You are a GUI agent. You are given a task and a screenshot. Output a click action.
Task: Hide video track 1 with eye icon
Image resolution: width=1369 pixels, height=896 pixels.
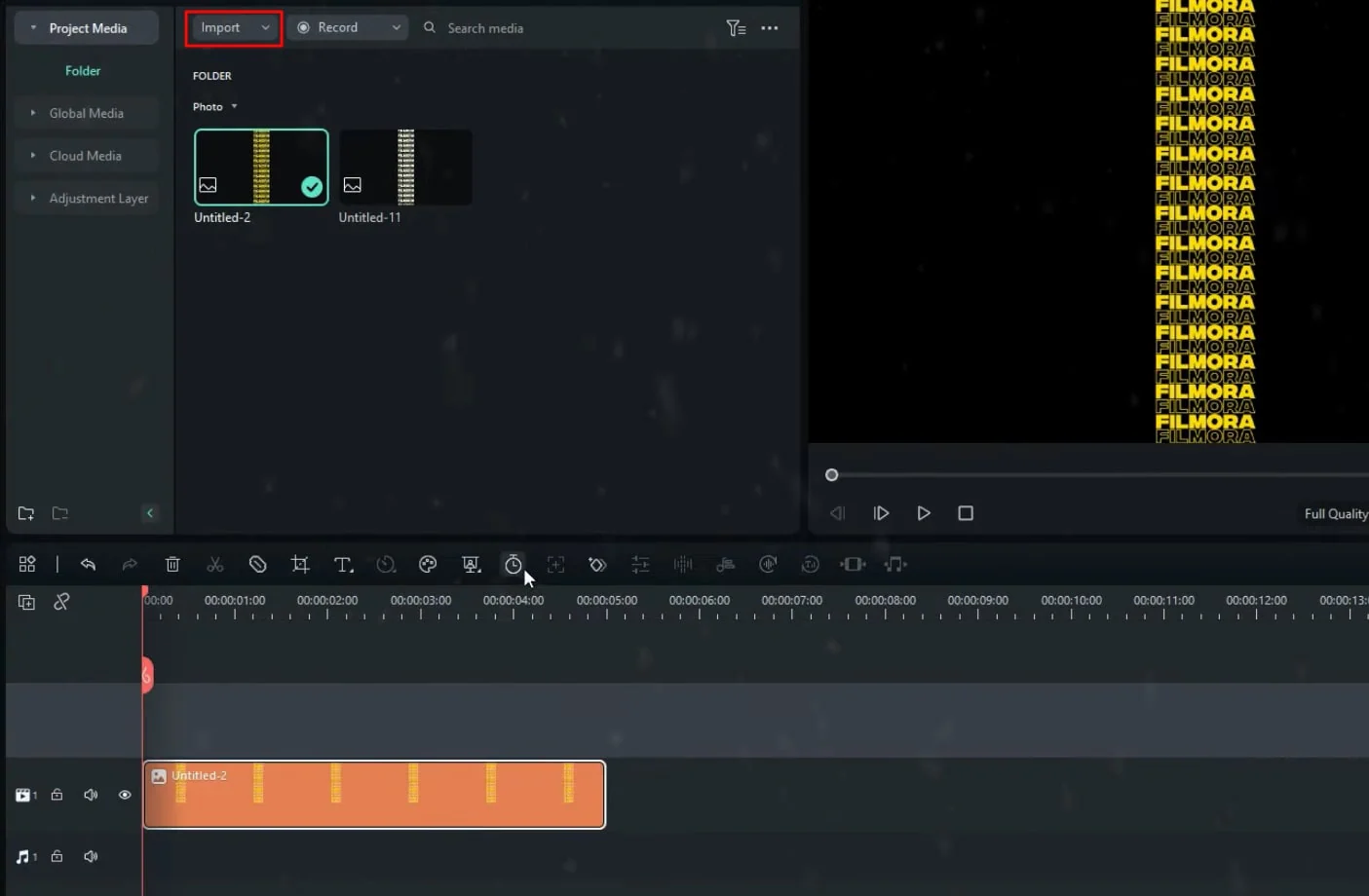tap(125, 795)
